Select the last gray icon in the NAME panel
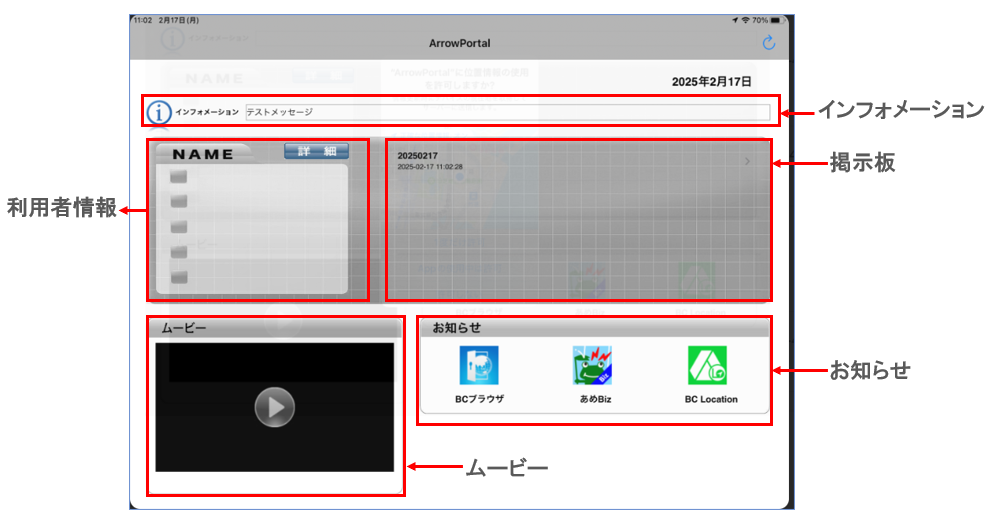The height and width of the screenshot is (516, 998). tap(179, 277)
